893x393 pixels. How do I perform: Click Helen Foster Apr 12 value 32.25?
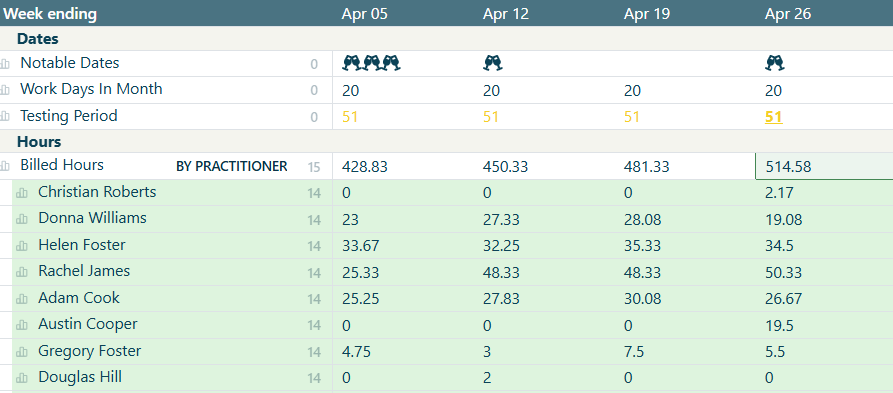pos(501,246)
